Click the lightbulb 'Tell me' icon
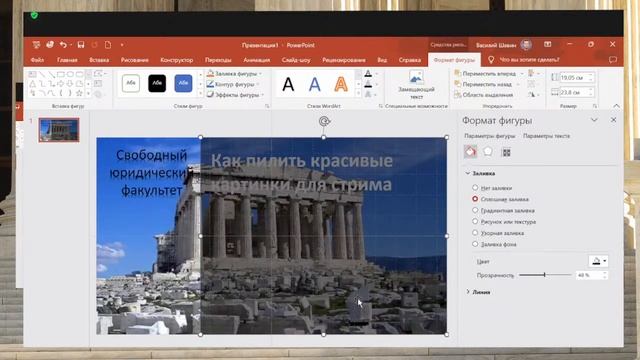Viewport: 640px width, 360px height. pos(491,60)
